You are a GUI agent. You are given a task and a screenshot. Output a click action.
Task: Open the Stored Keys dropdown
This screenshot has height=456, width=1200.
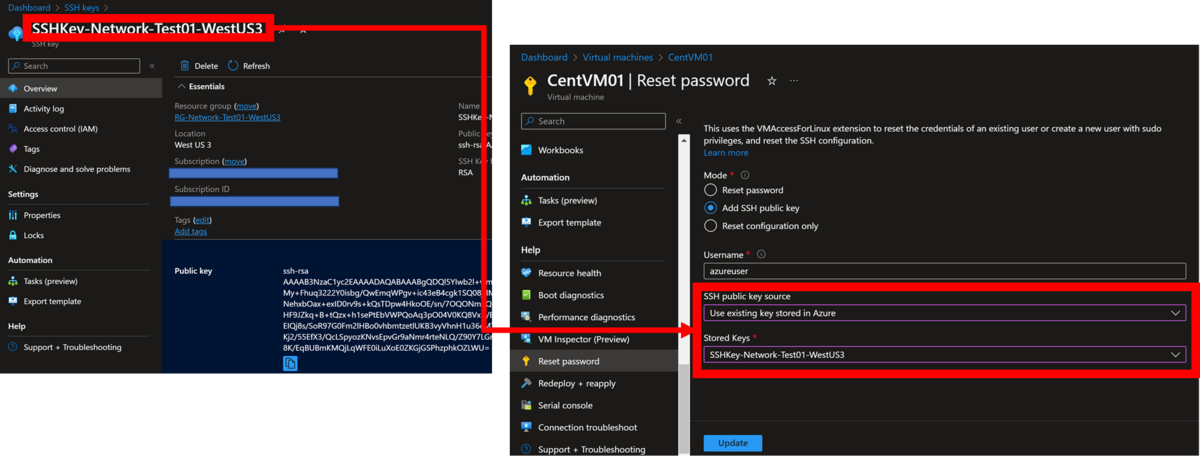pyautogui.click(x=944, y=354)
